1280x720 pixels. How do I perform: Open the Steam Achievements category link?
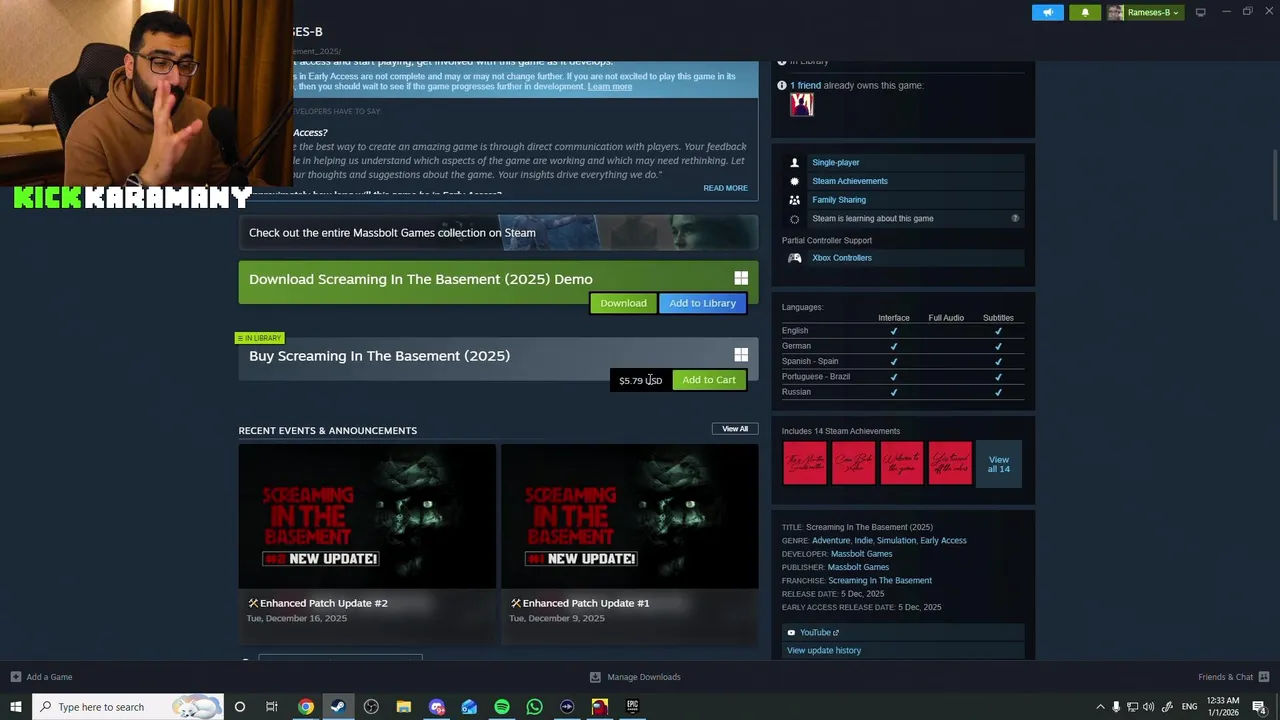pos(849,181)
